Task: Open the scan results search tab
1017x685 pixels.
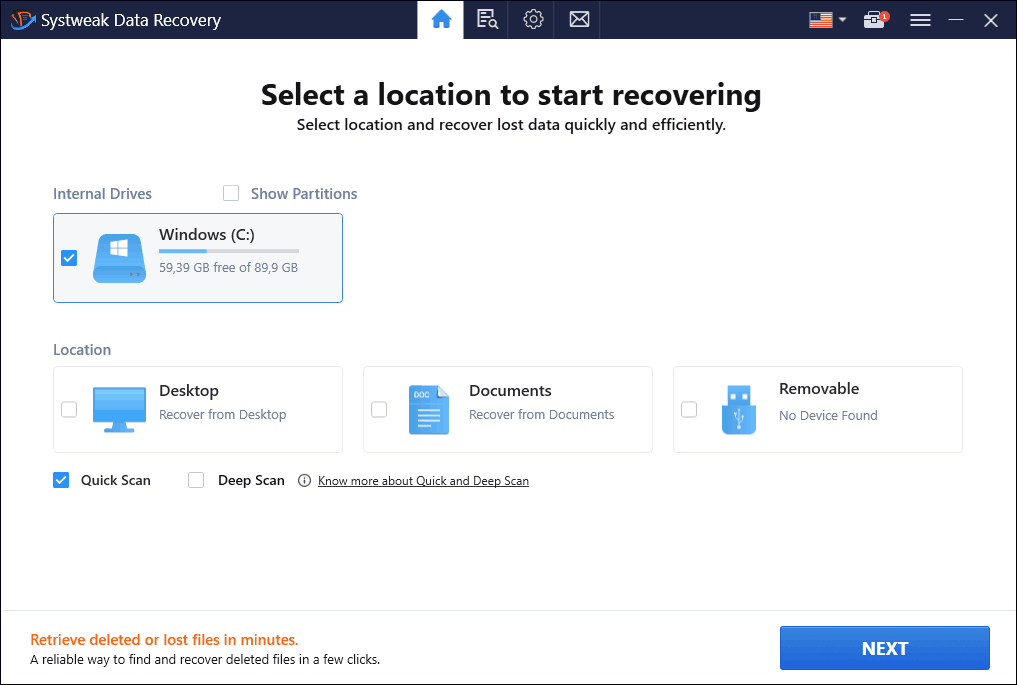Action: 486,19
